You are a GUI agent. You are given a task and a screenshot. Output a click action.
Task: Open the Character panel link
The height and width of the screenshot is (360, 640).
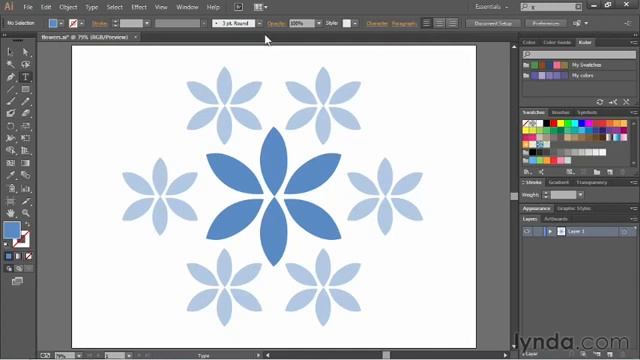[x=377, y=23]
